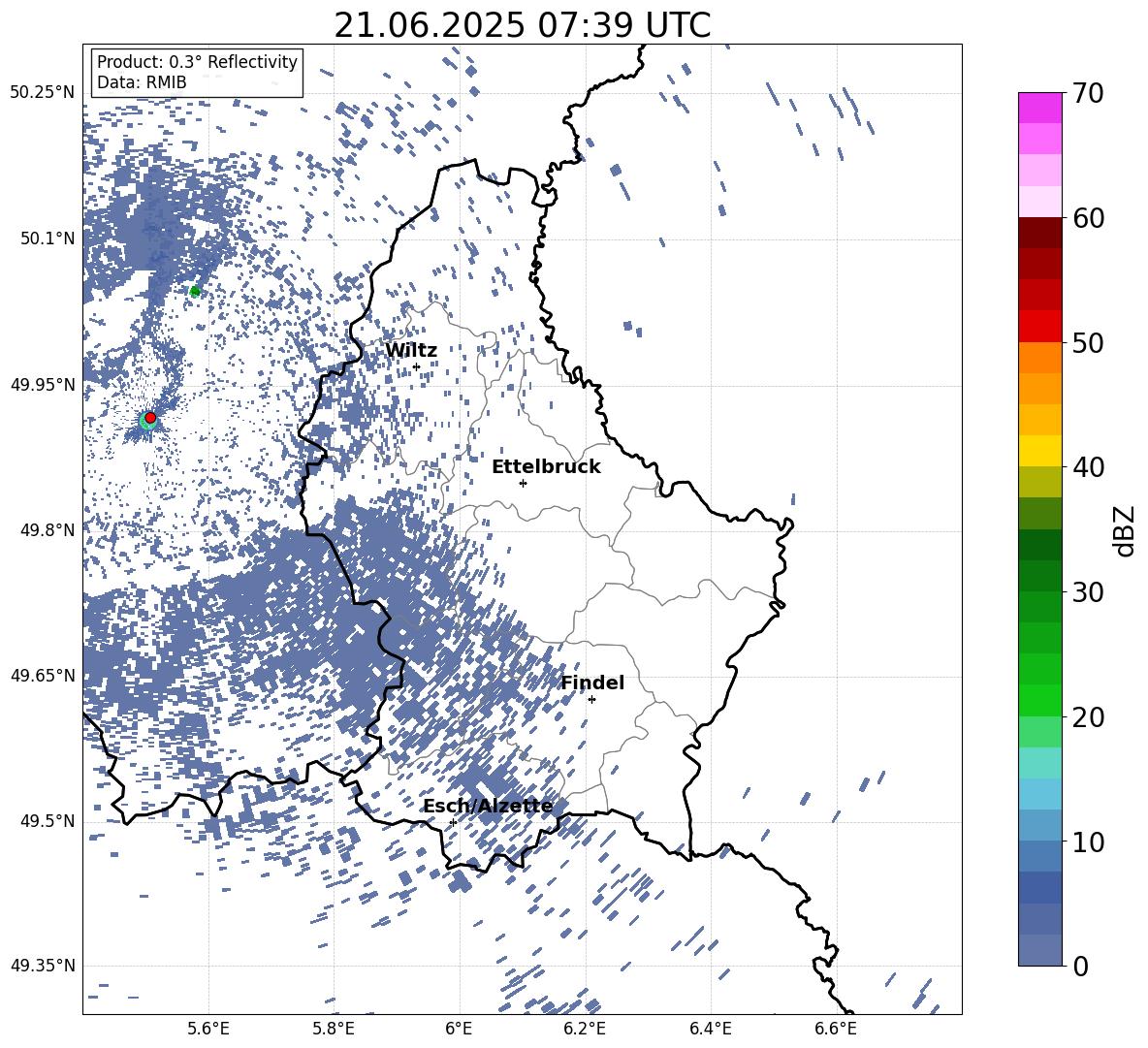The image size is (1148, 1048).
Task: Click the 70 colorbar tick label
Action: coord(1088,94)
